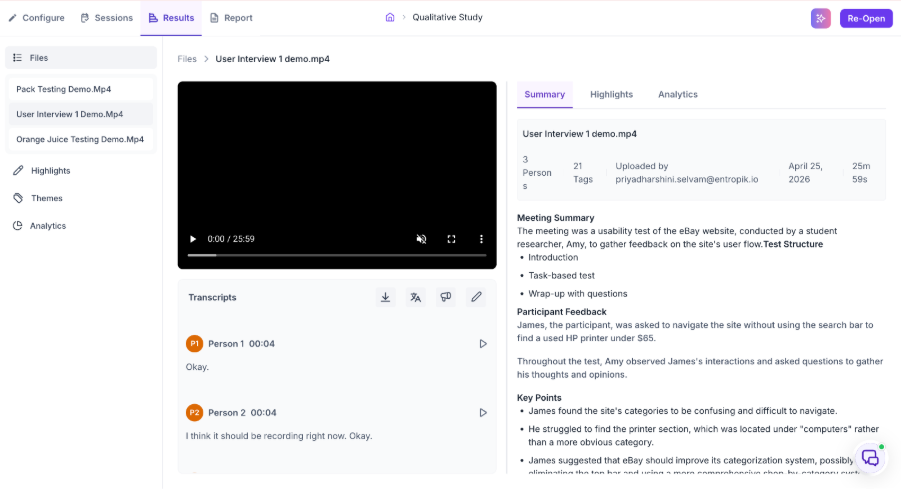Viewport: 901px width, 489px height.
Task: Open video more options menu
Action: pos(481,239)
